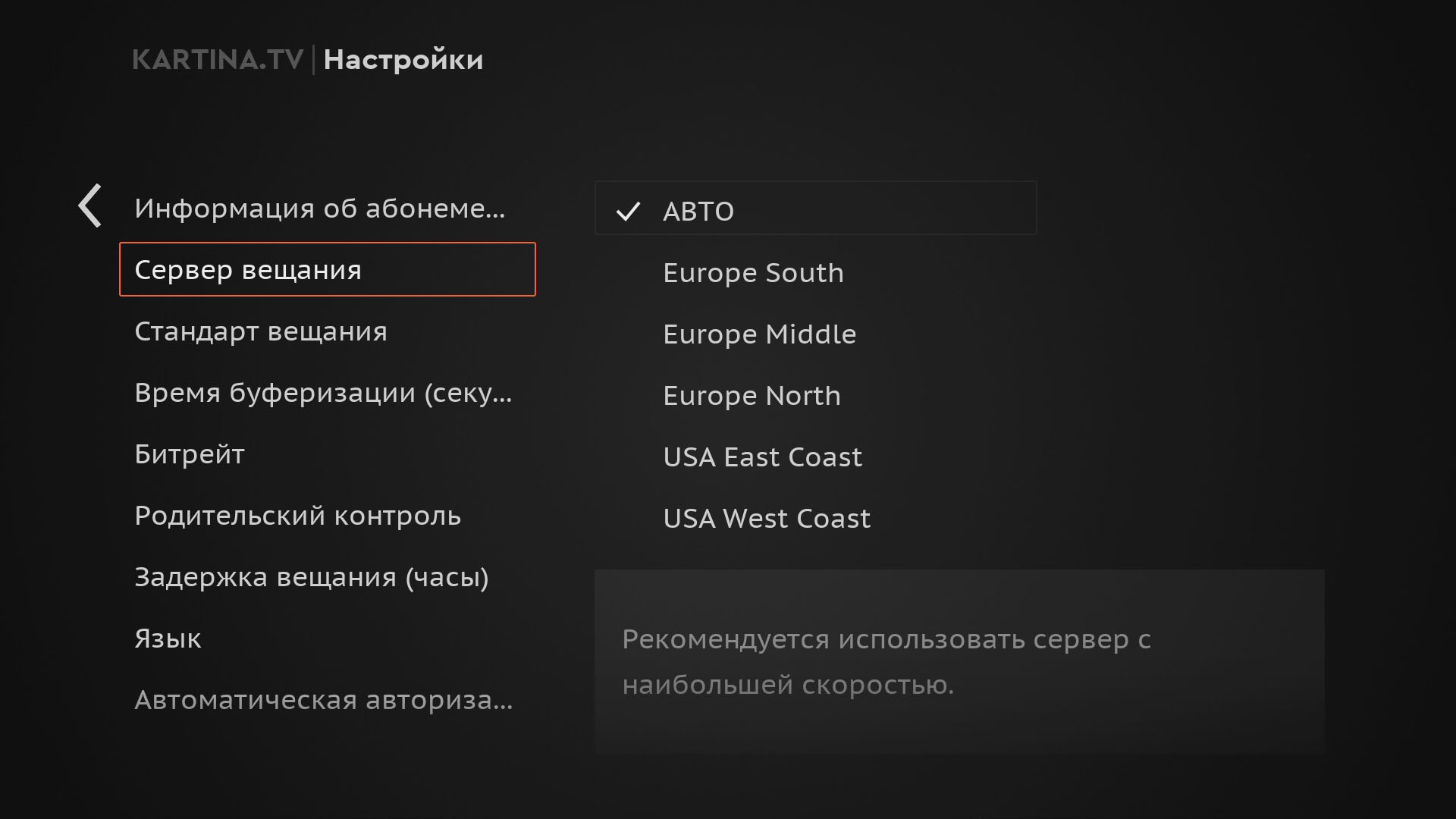
Task: Click the Настройки title text
Action: (404, 60)
